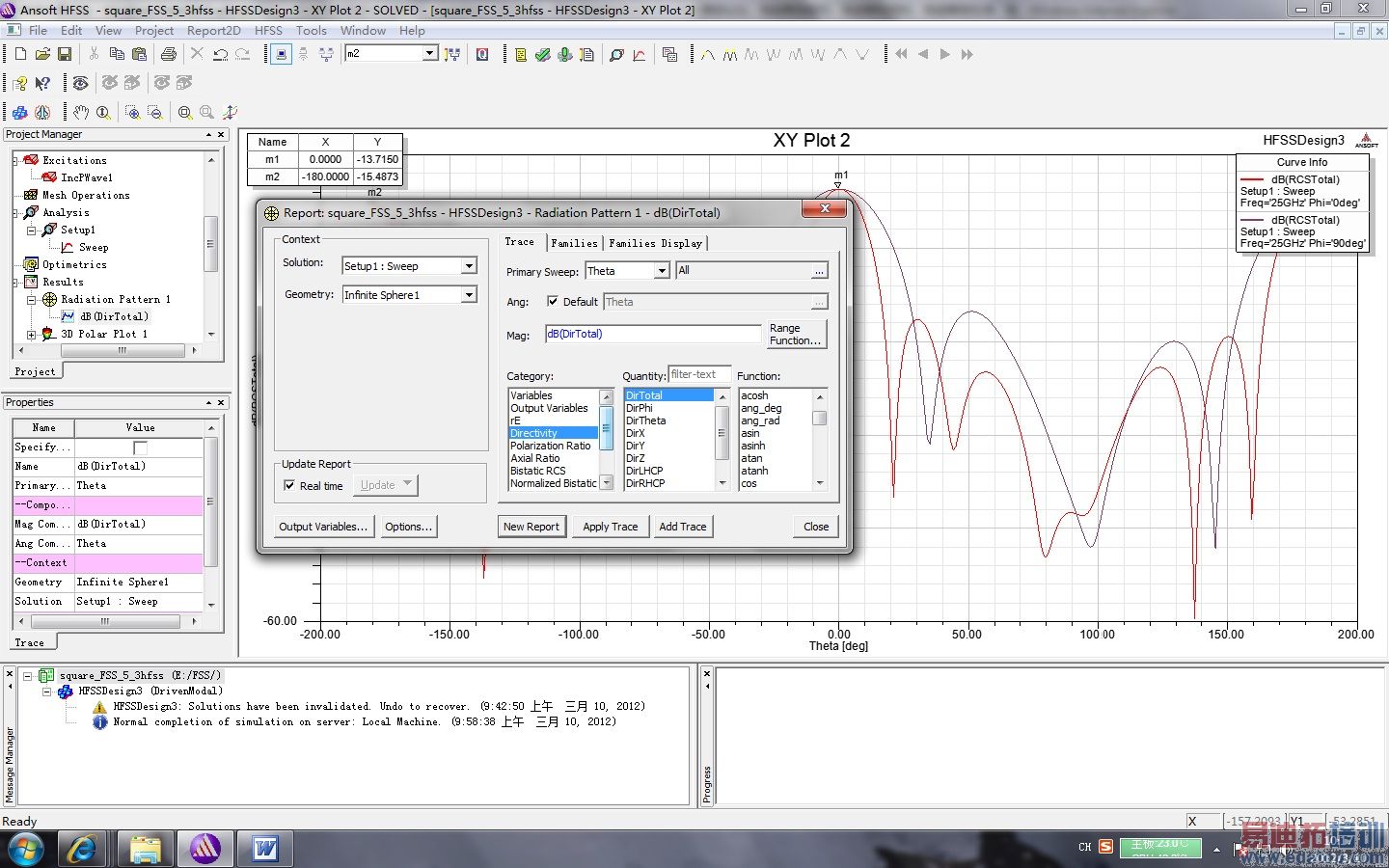The height and width of the screenshot is (868, 1389).
Task: Toggle the Specify checkbox in Properties
Action: pos(140,448)
